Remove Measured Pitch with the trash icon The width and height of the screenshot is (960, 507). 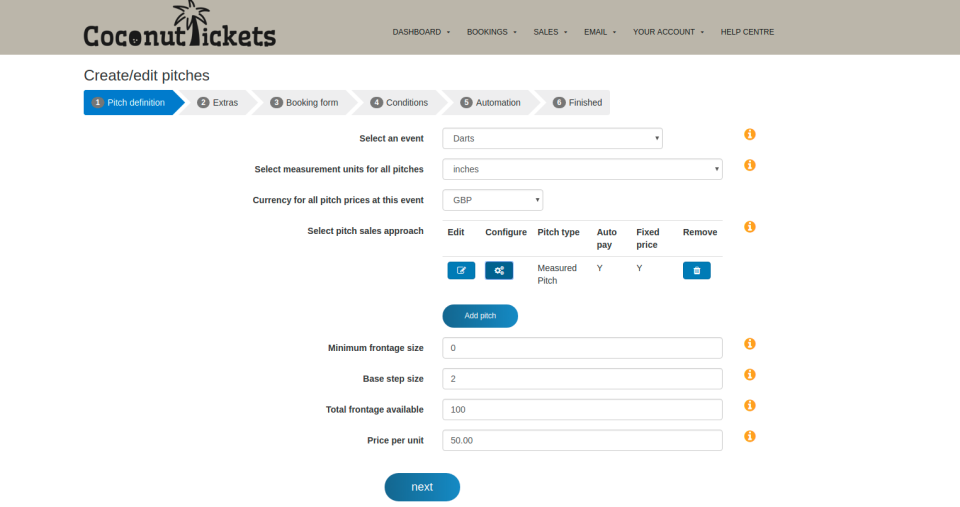(x=697, y=270)
